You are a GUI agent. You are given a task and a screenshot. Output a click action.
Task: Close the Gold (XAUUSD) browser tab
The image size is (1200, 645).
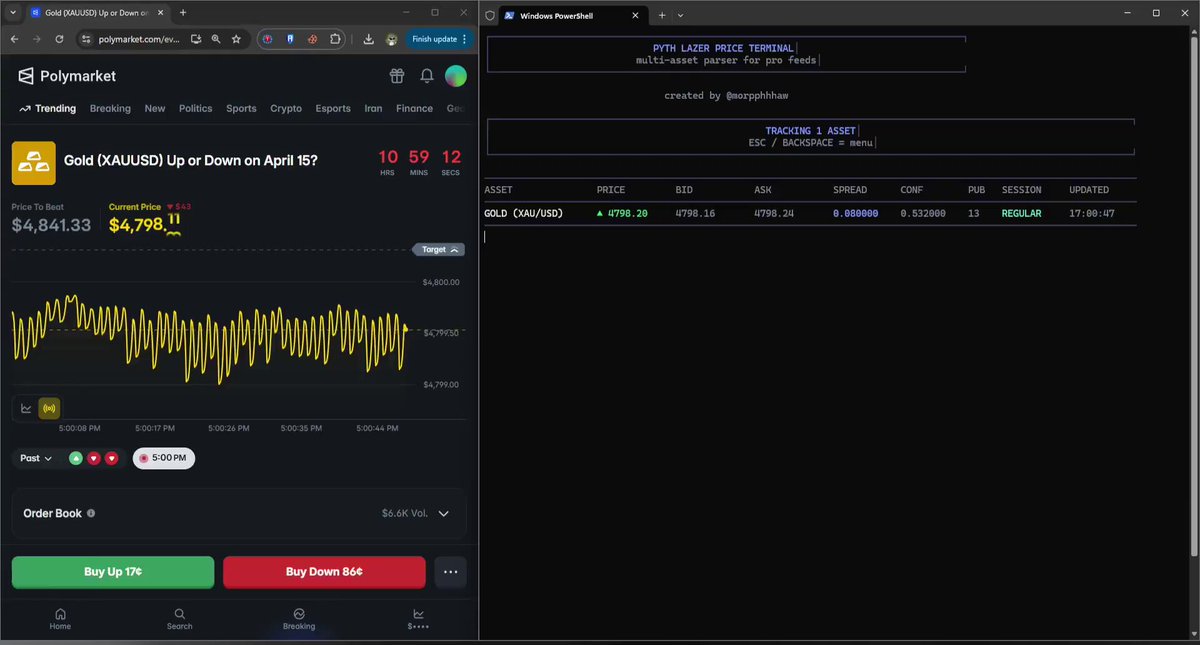[160, 13]
